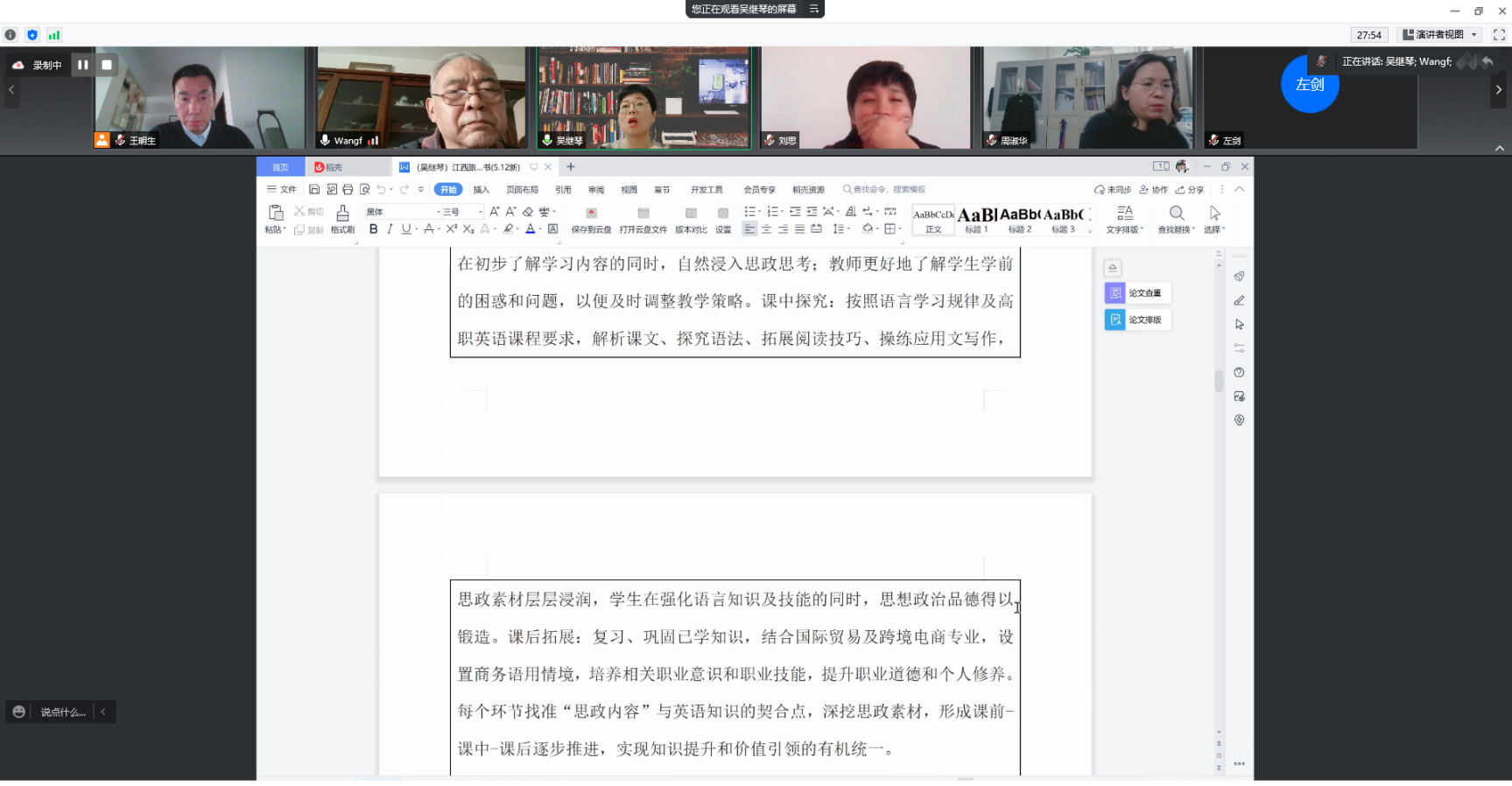
Task: Apply the font color A swatch
Action: pyautogui.click(x=530, y=229)
